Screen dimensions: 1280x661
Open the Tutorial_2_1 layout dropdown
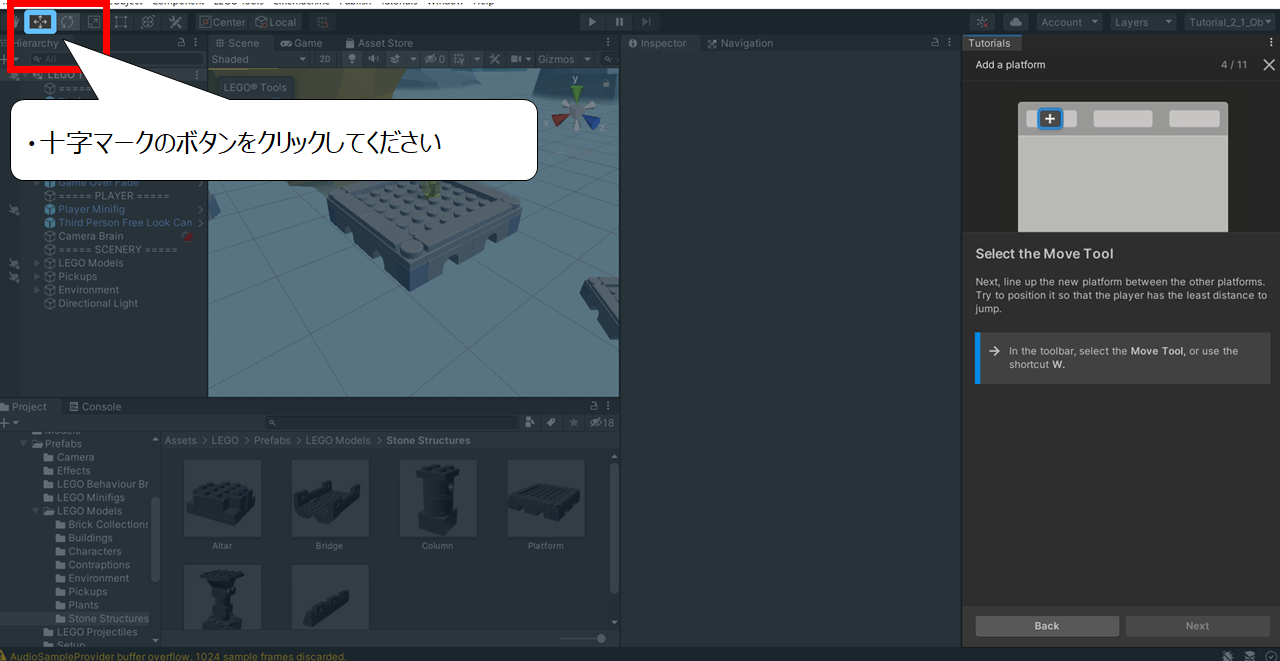[x=1228, y=22]
